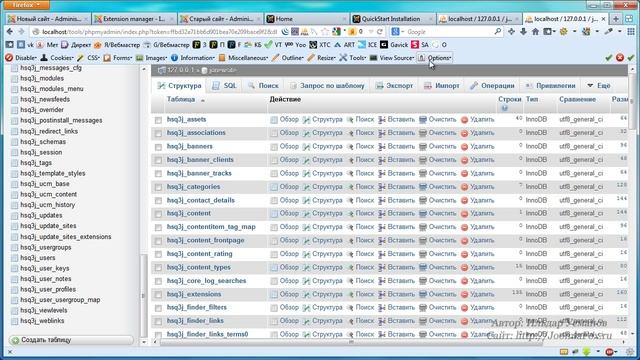Screen dimensions: 640x360
Task: Click the search magnifier in the Google box
Action: tap(497, 31)
